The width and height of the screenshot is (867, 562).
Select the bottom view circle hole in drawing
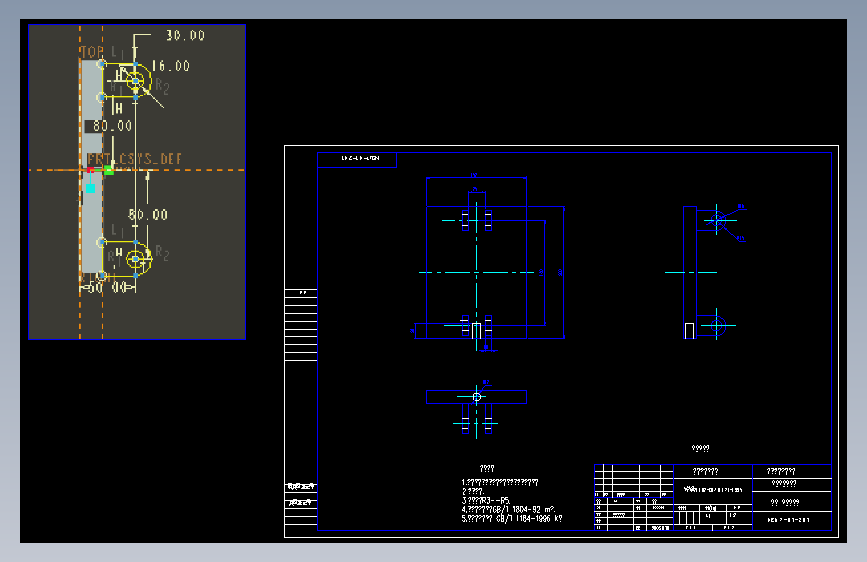point(477,397)
